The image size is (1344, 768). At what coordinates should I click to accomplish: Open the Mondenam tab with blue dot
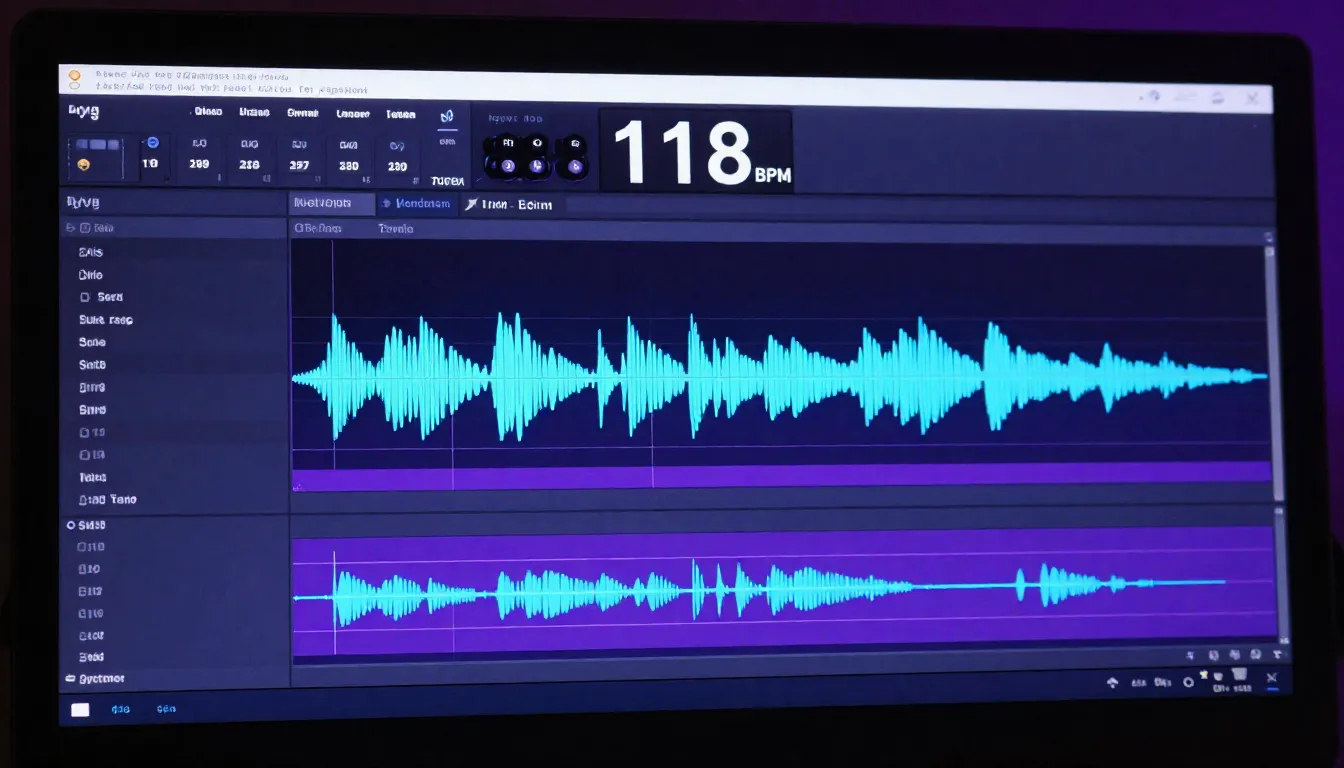tap(416, 204)
